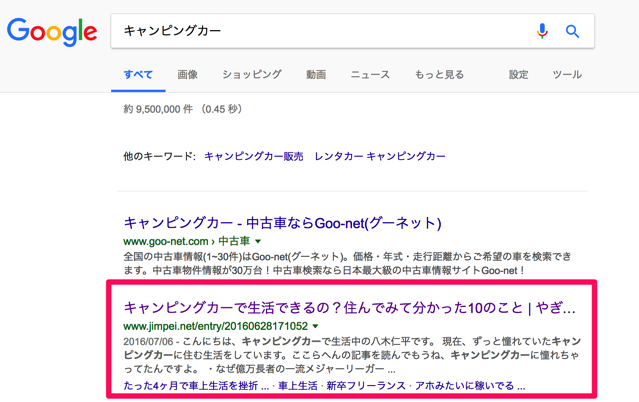639x402 pixels.
Task: Activate voice search microphone icon
Action: [542, 31]
